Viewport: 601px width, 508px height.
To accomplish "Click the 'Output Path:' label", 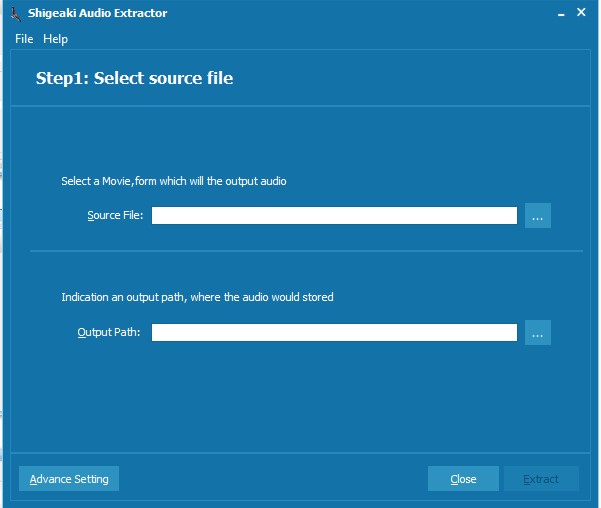I will click(109, 332).
